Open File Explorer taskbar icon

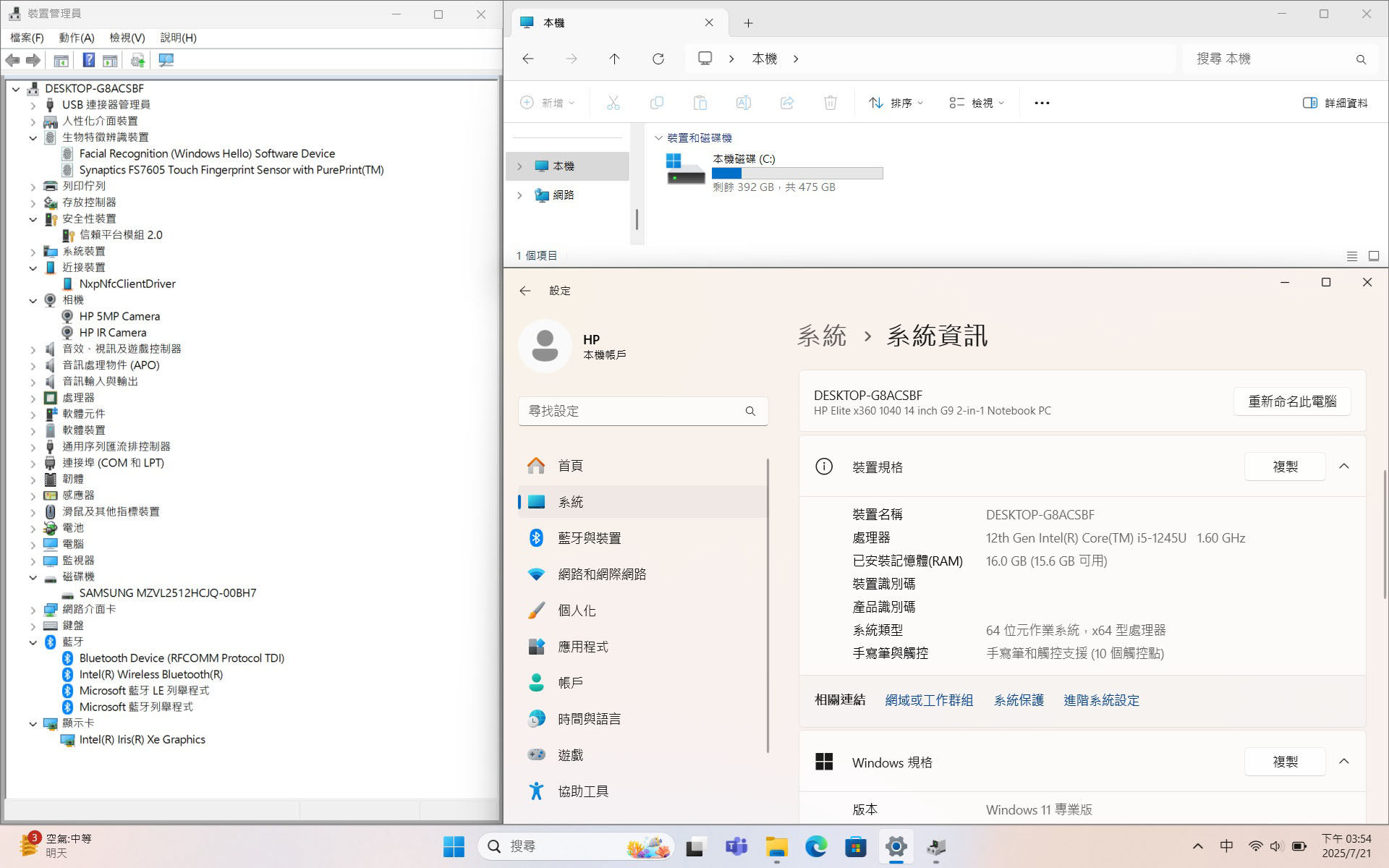[x=776, y=846]
